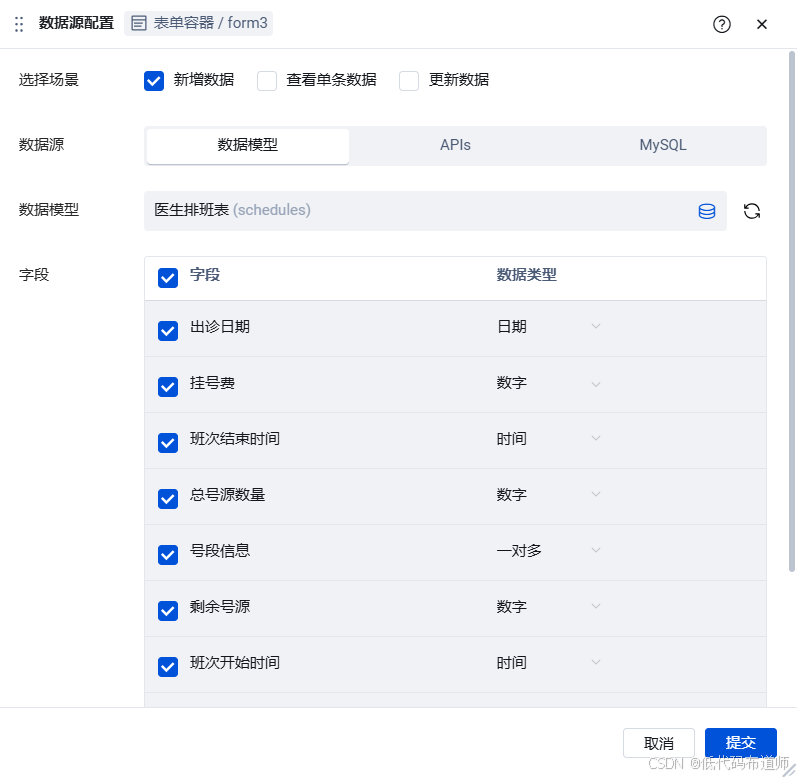Image resolution: width=797 pixels, height=777 pixels.
Task: Close the data source config dialog
Action: click(761, 24)
